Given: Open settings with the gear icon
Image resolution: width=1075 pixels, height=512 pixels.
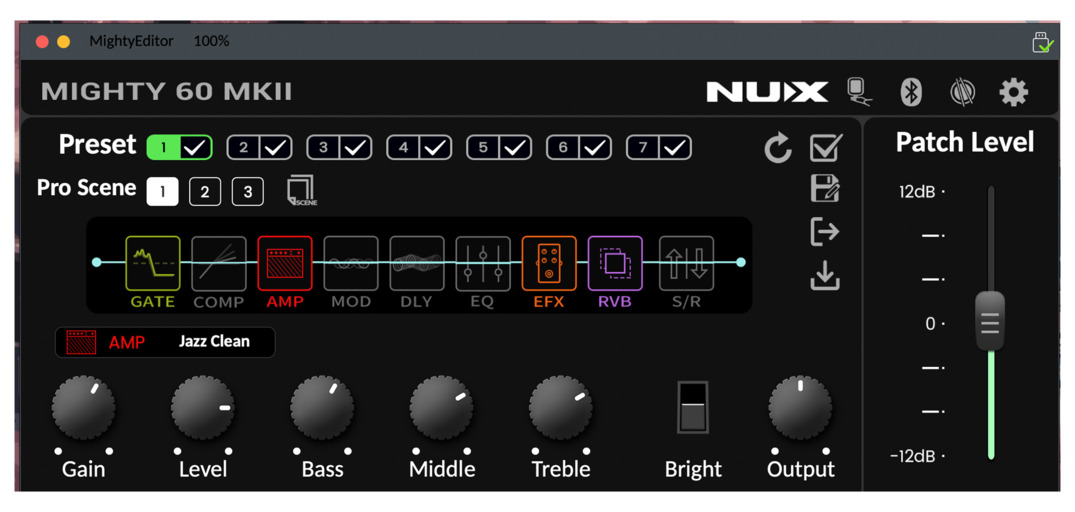Looking at the screenshot, I should (x=1013, y=92).
